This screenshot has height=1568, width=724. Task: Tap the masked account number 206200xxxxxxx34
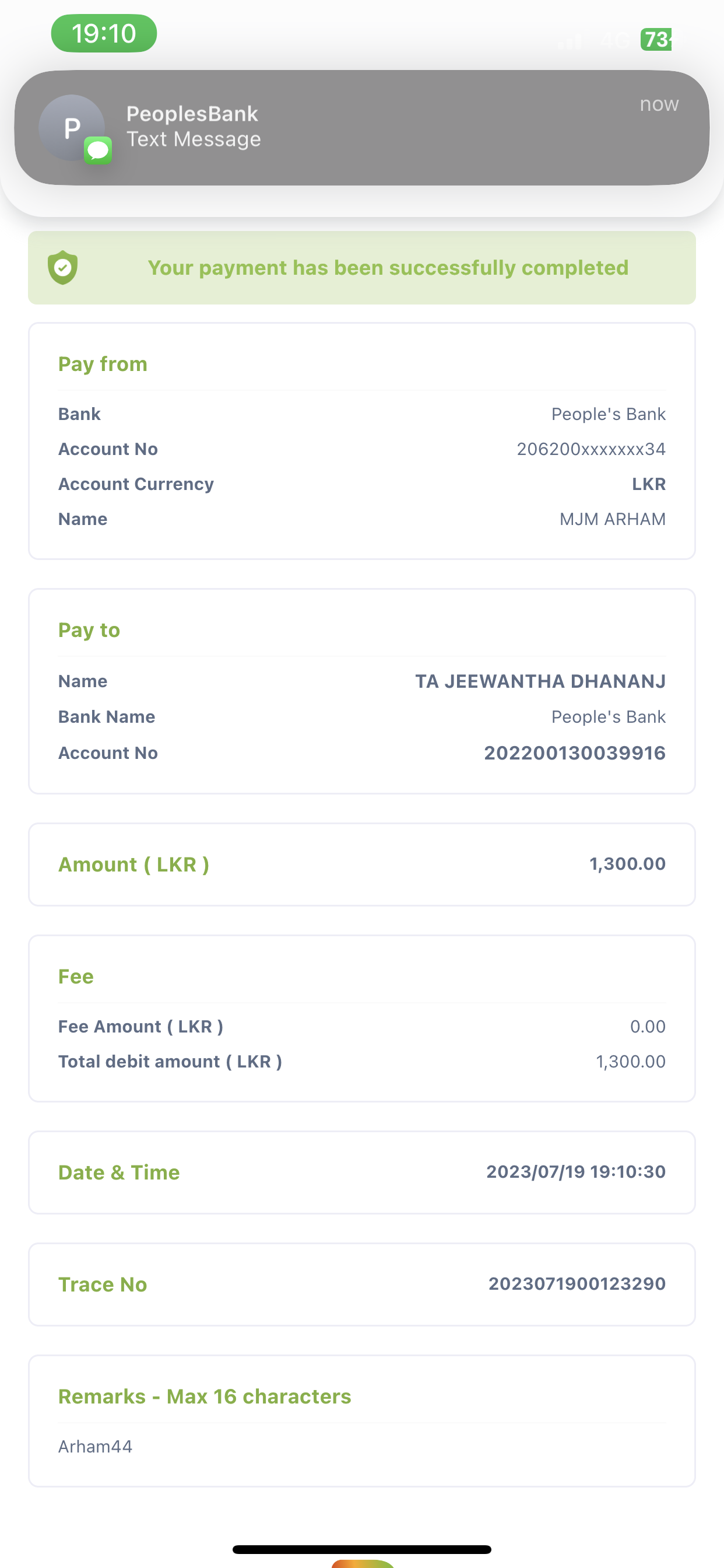point(591,449)
